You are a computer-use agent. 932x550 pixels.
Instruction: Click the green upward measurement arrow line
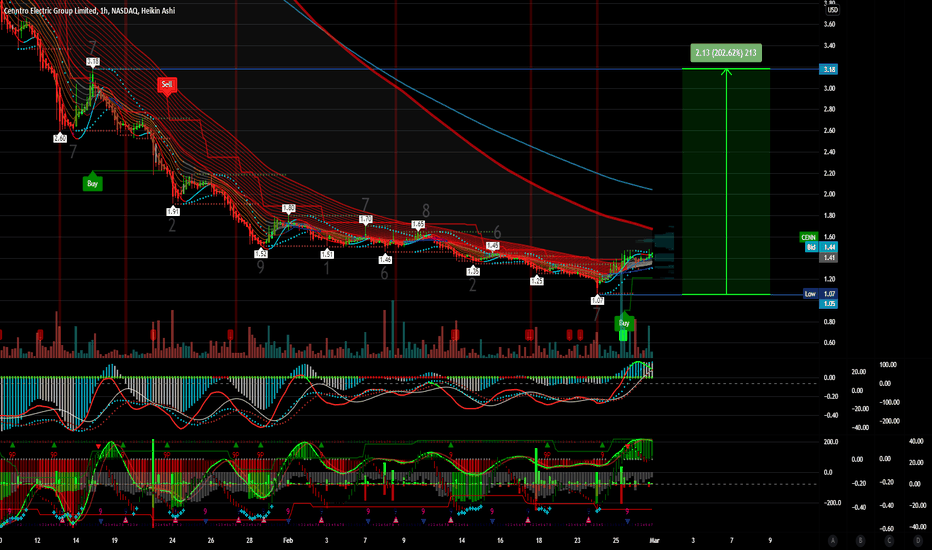tap(726, 181)
